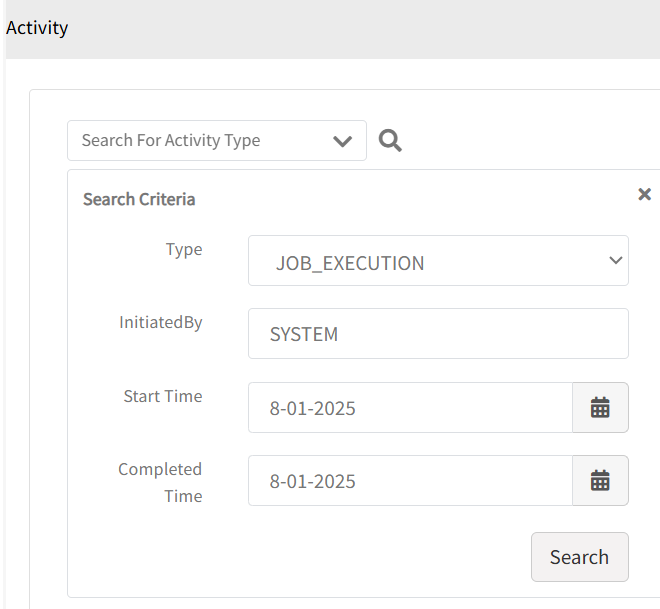This screenshot has width=660, height=609.
Task: Click the Start Time label
Action: tap(163, 396)
